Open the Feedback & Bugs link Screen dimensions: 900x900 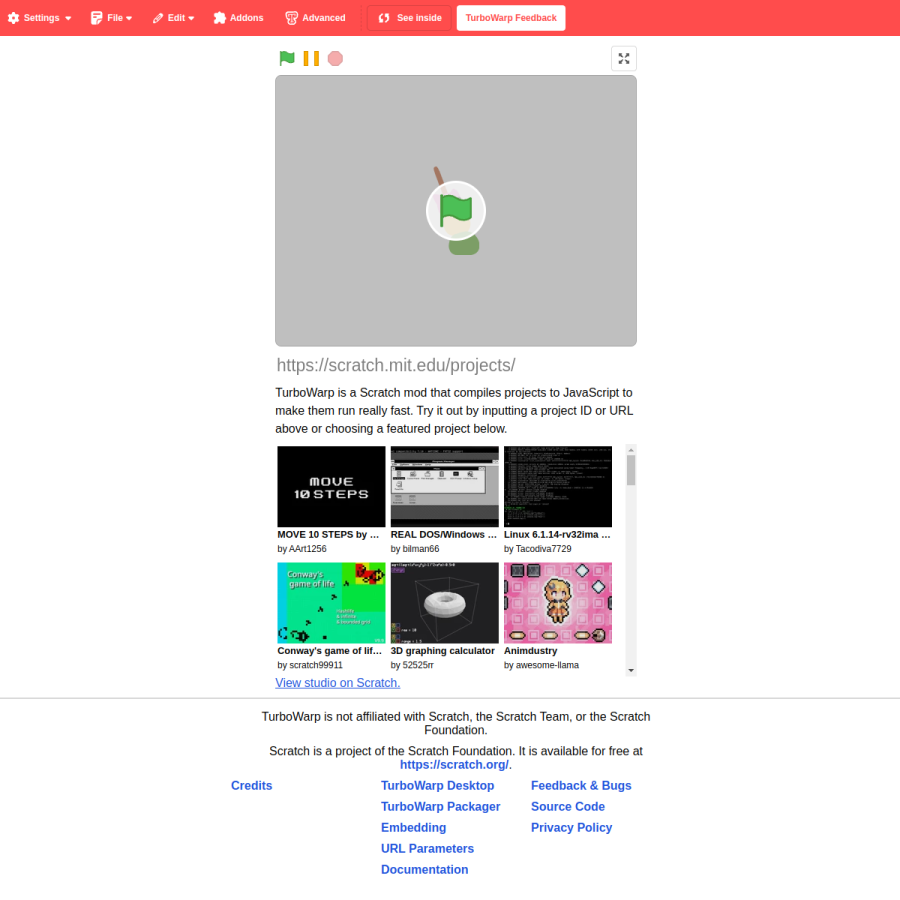tap(581, 786)
